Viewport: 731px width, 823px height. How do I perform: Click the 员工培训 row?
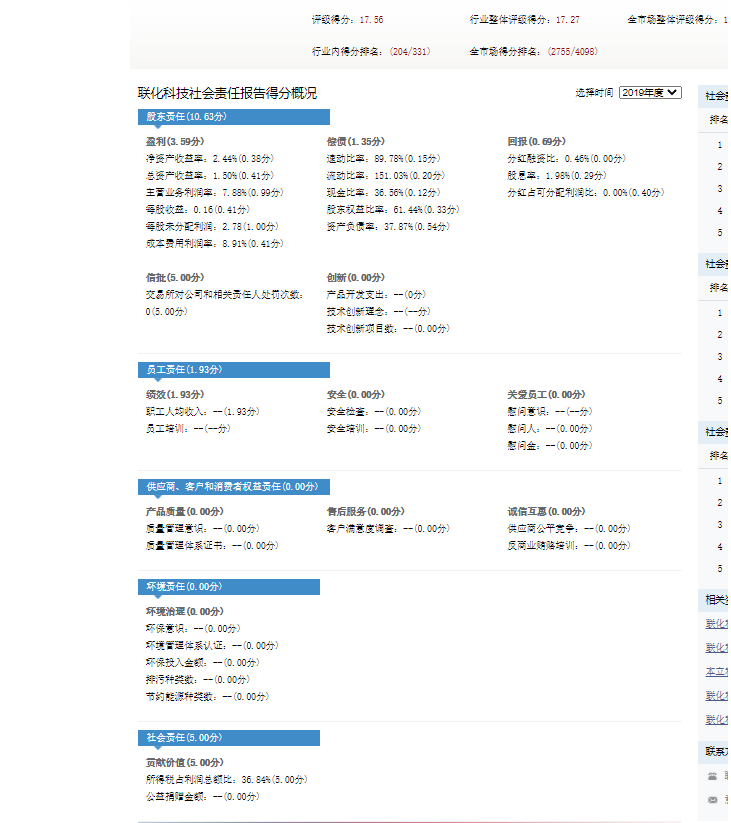pos(188,428)
